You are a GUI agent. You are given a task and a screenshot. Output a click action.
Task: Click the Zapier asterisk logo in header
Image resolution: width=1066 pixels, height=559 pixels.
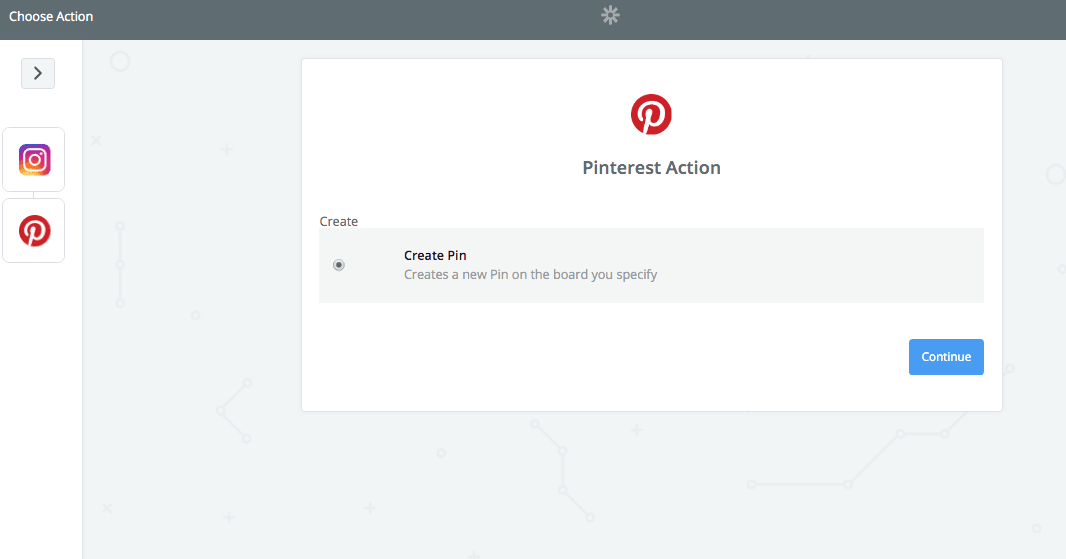click(611, 16)
